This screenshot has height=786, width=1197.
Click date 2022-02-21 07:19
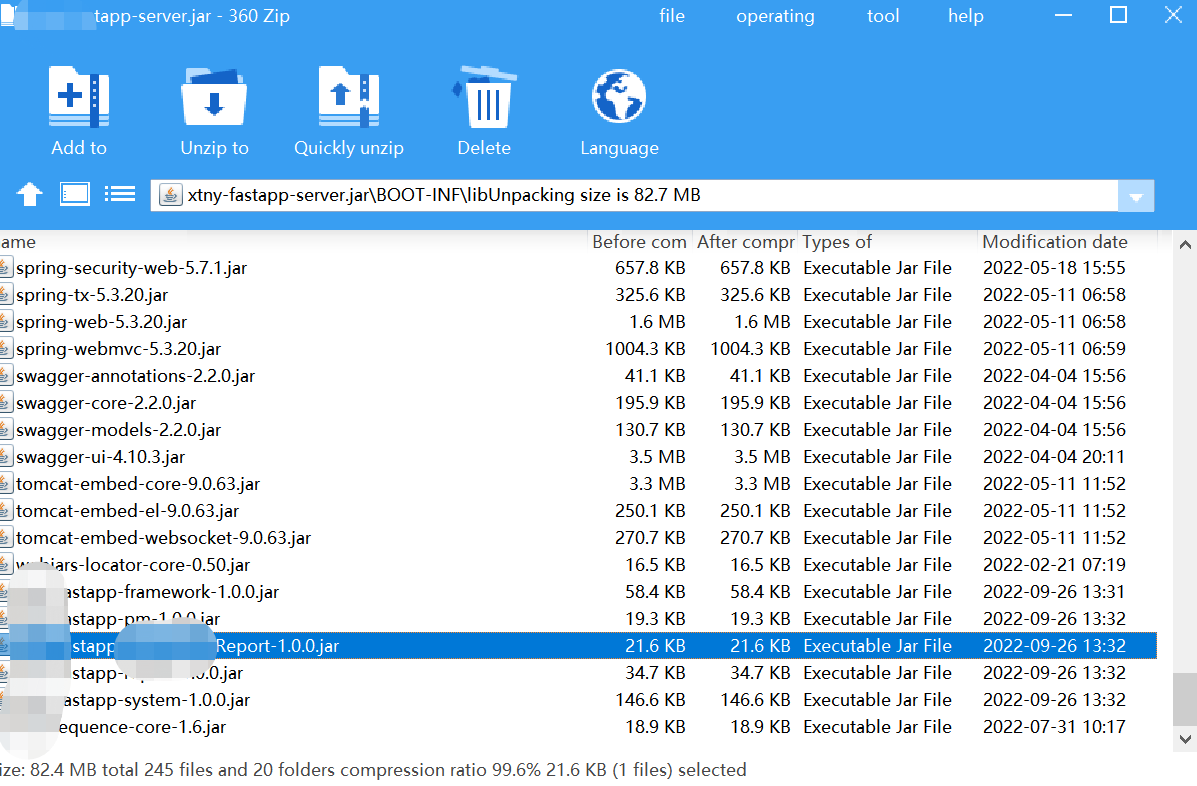[x=1054, y=565]
